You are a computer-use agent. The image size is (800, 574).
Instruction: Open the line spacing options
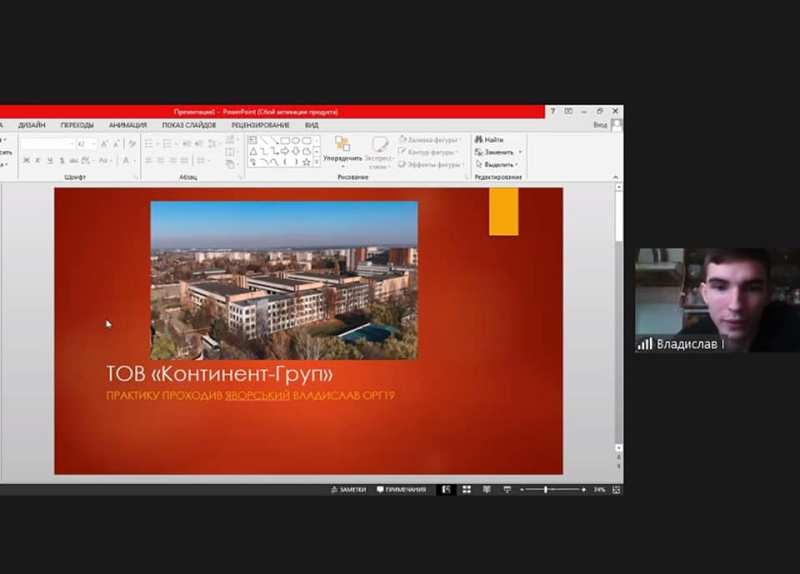coord(213,144)
